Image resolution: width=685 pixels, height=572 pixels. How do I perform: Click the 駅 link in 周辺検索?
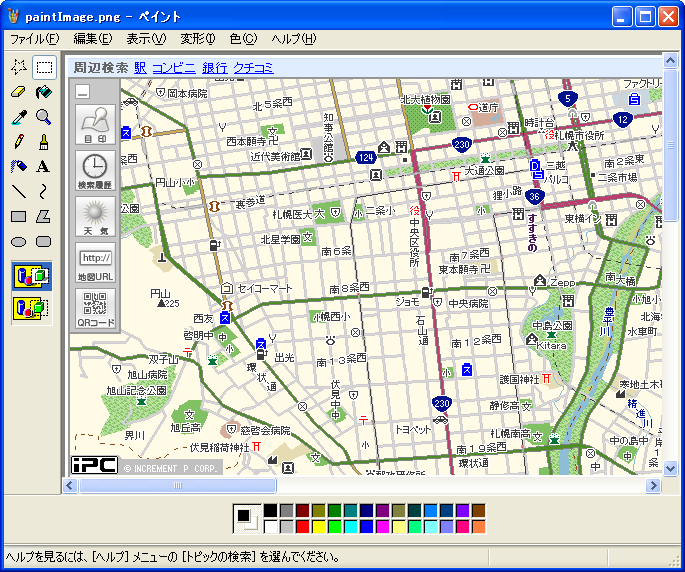[140, 68]
